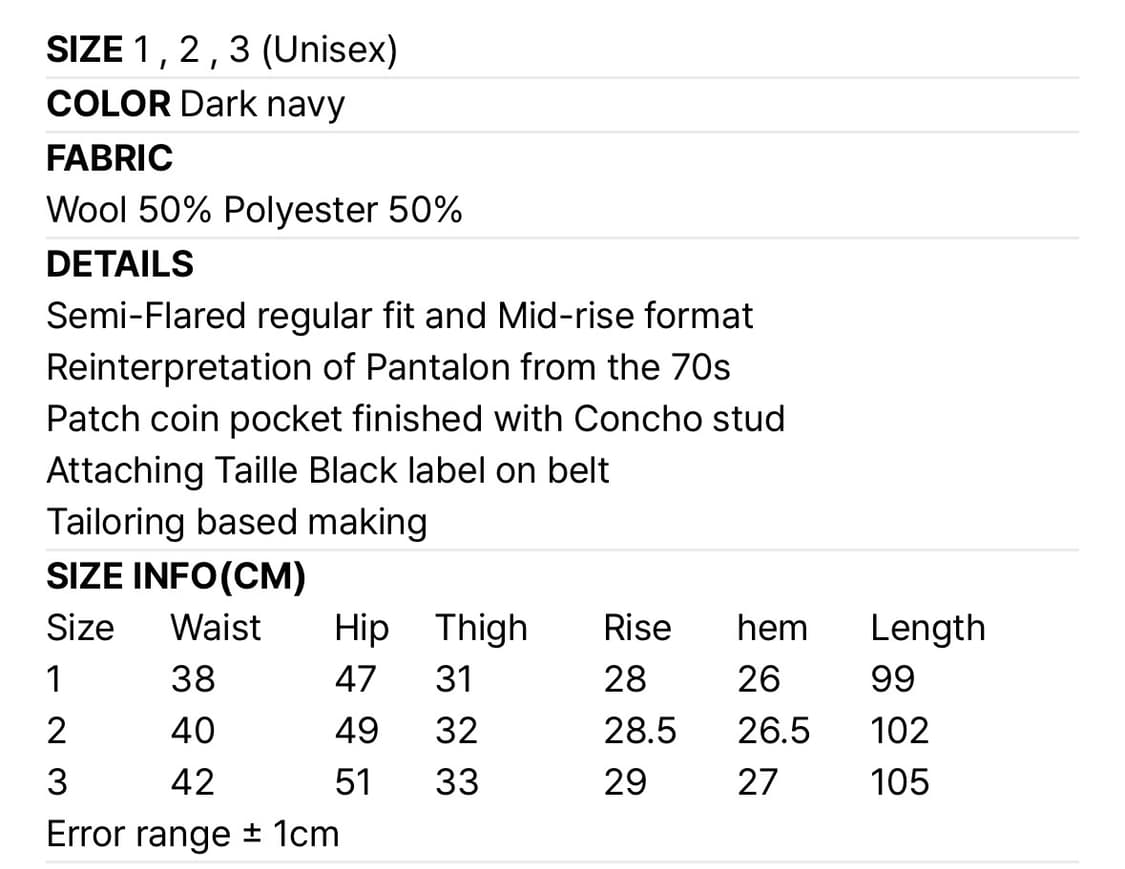Select the Semi-Flared regular fit line
The image size is (1125, 869).
tap(400, 316)
